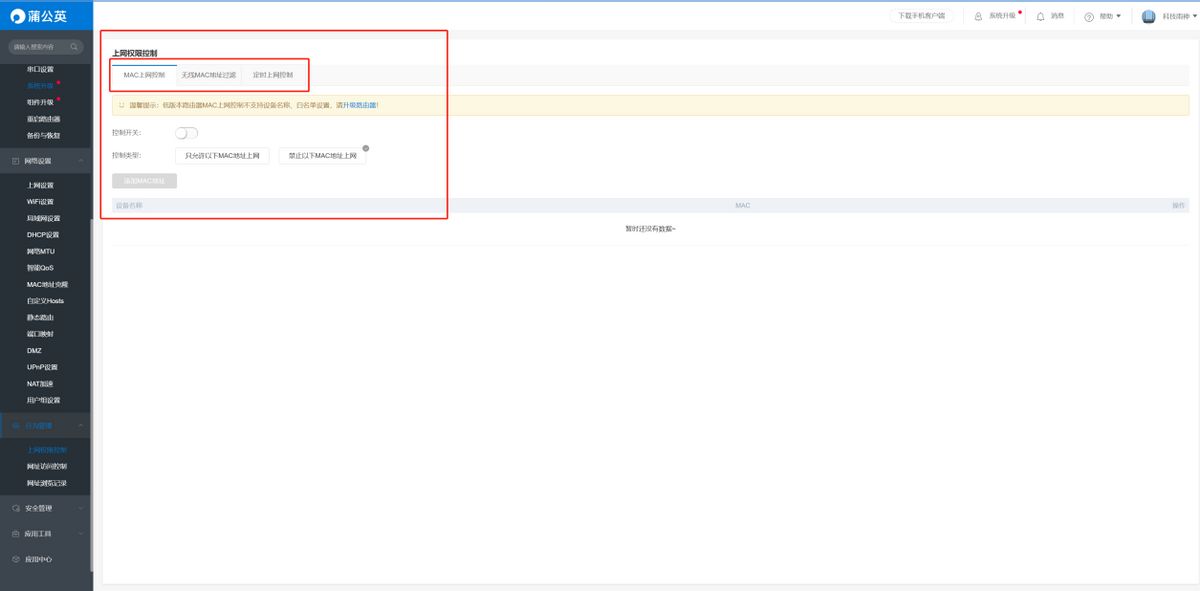The height and width of the screenshot is (591, 1200).
Task: Open 网络MTU in sidebar
Action: [41, 251]
